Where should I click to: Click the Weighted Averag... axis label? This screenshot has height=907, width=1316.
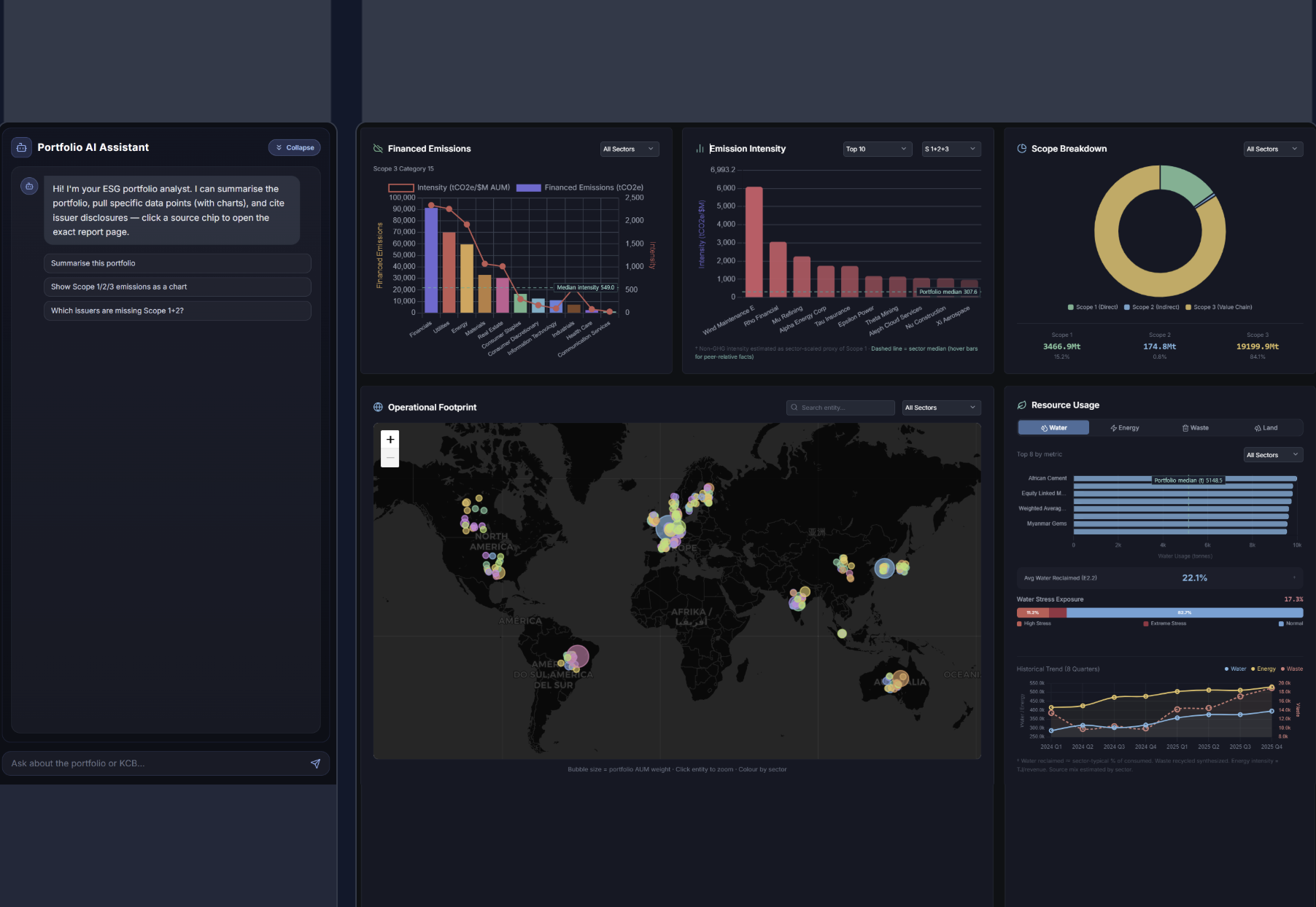point(1042,508)
